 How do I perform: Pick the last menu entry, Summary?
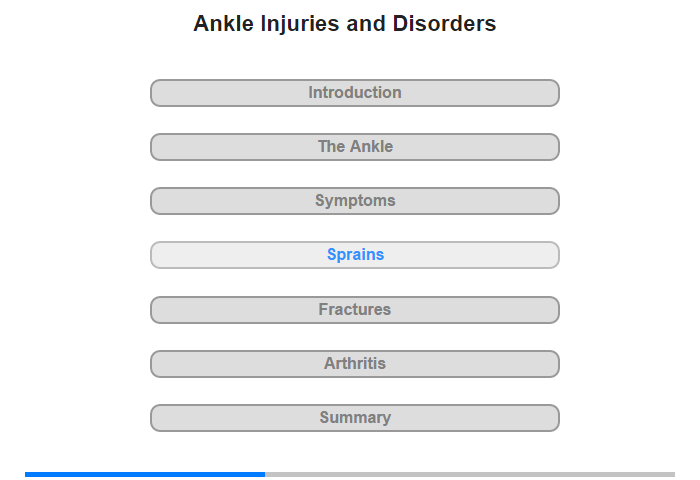point(355,418)
